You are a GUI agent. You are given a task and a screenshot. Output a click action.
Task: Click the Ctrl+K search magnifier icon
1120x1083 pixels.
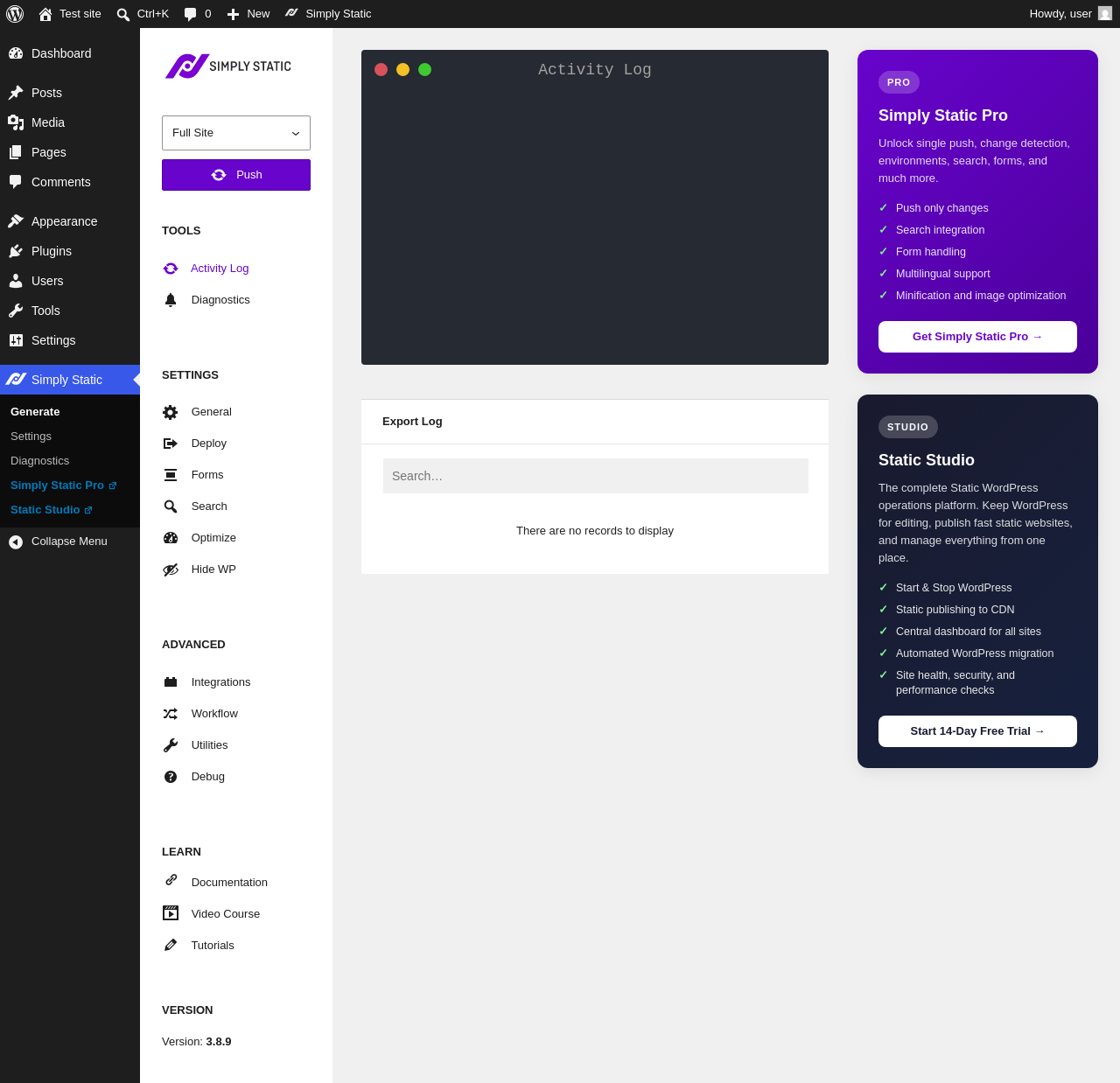123,14
